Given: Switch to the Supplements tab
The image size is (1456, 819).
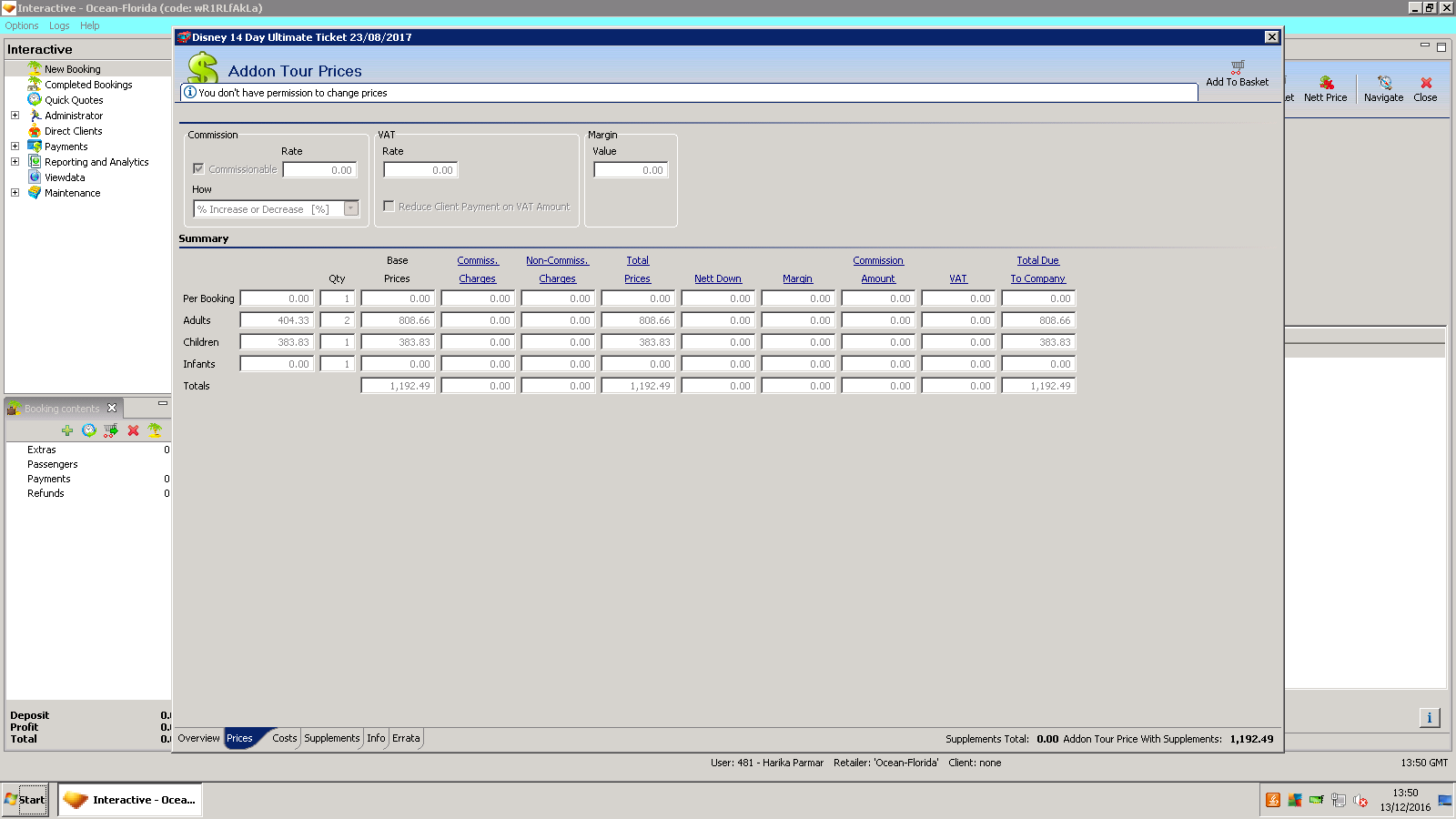Looking at the screenshot, I should point(331,738).
